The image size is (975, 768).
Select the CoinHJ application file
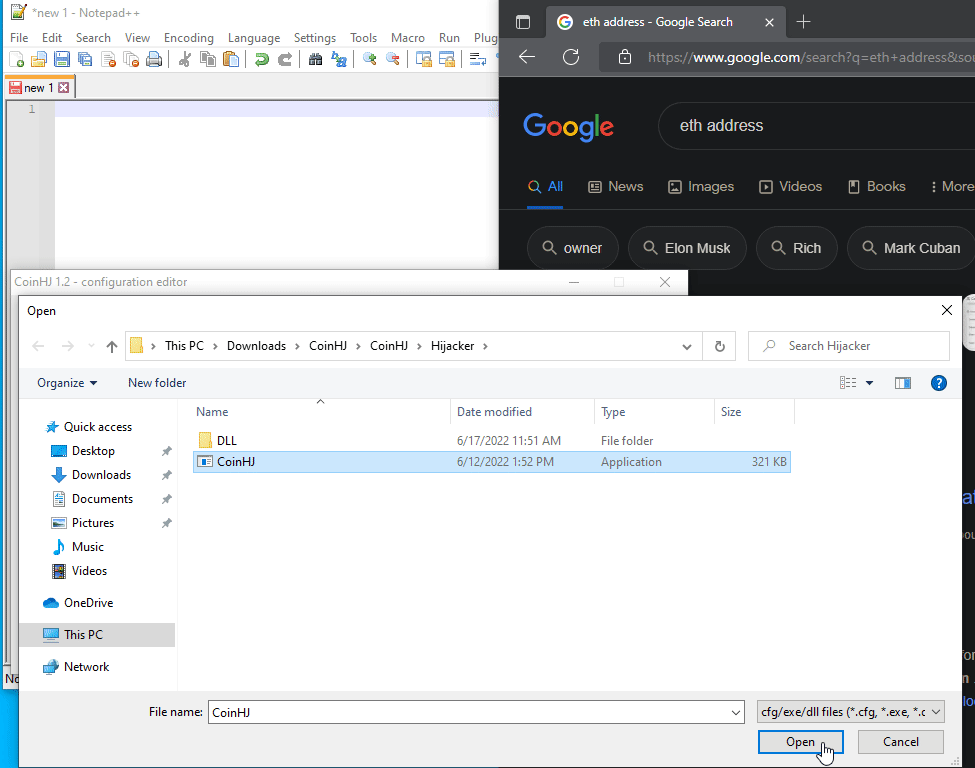(492, 462)
